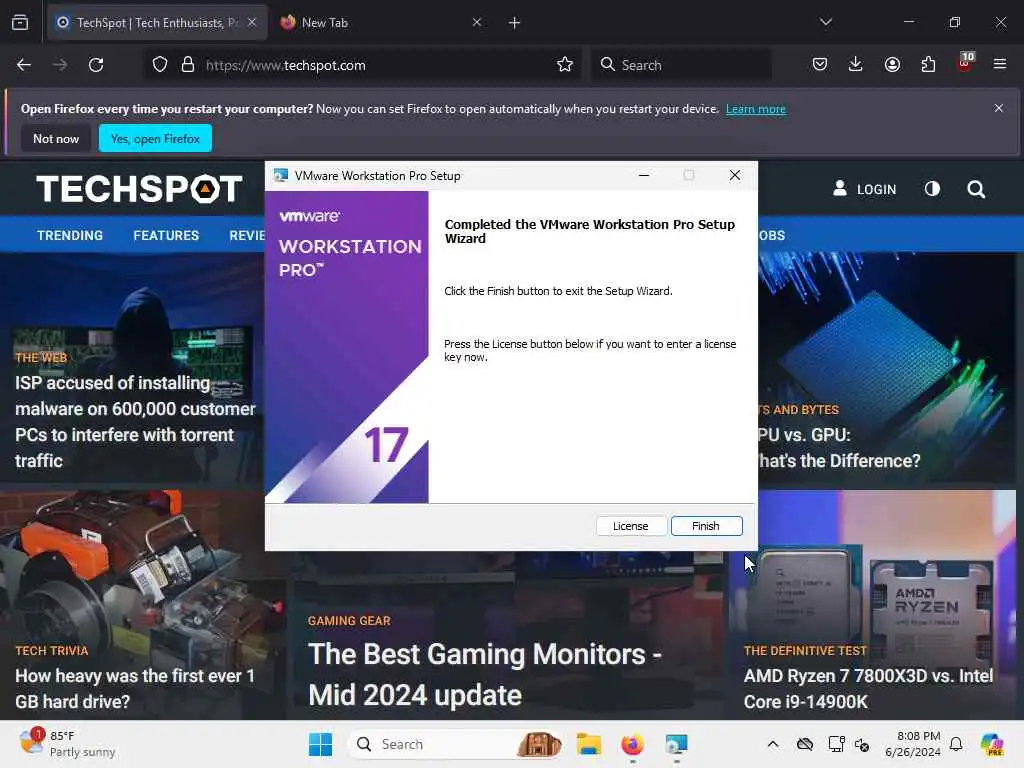This screenshot has width=1024, height=768.
Task: Open the notifications bell icon
Action: (x=956, y=744)
